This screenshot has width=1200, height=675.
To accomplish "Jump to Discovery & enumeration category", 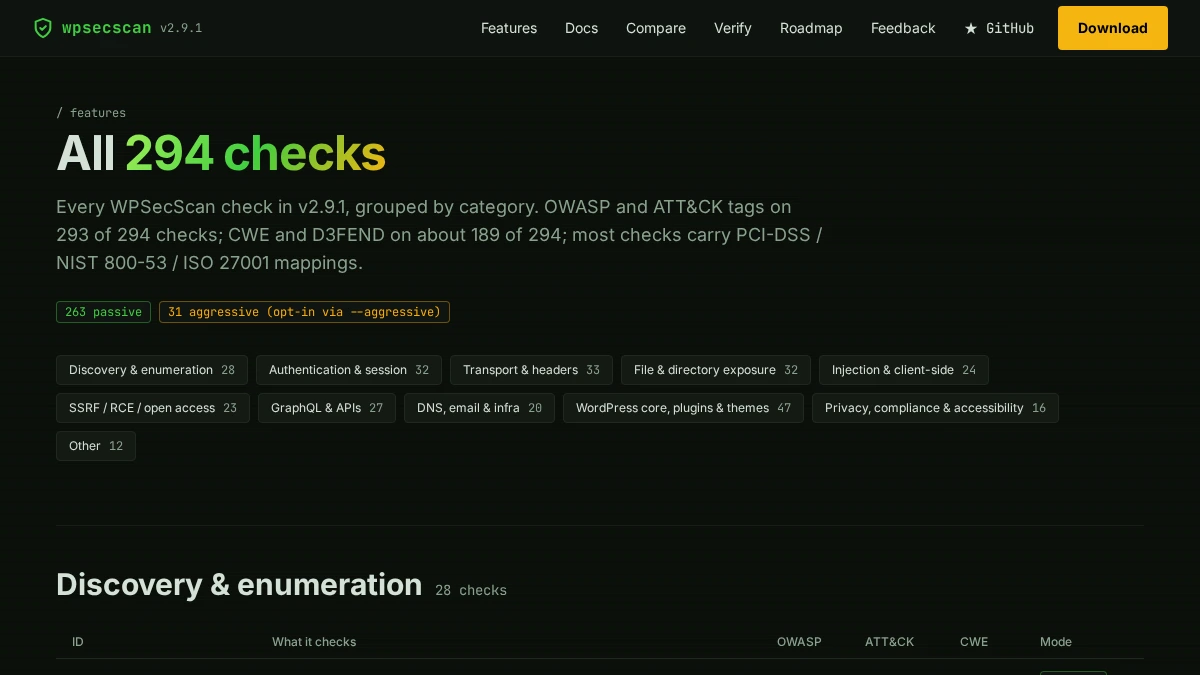I will point(152,370).
